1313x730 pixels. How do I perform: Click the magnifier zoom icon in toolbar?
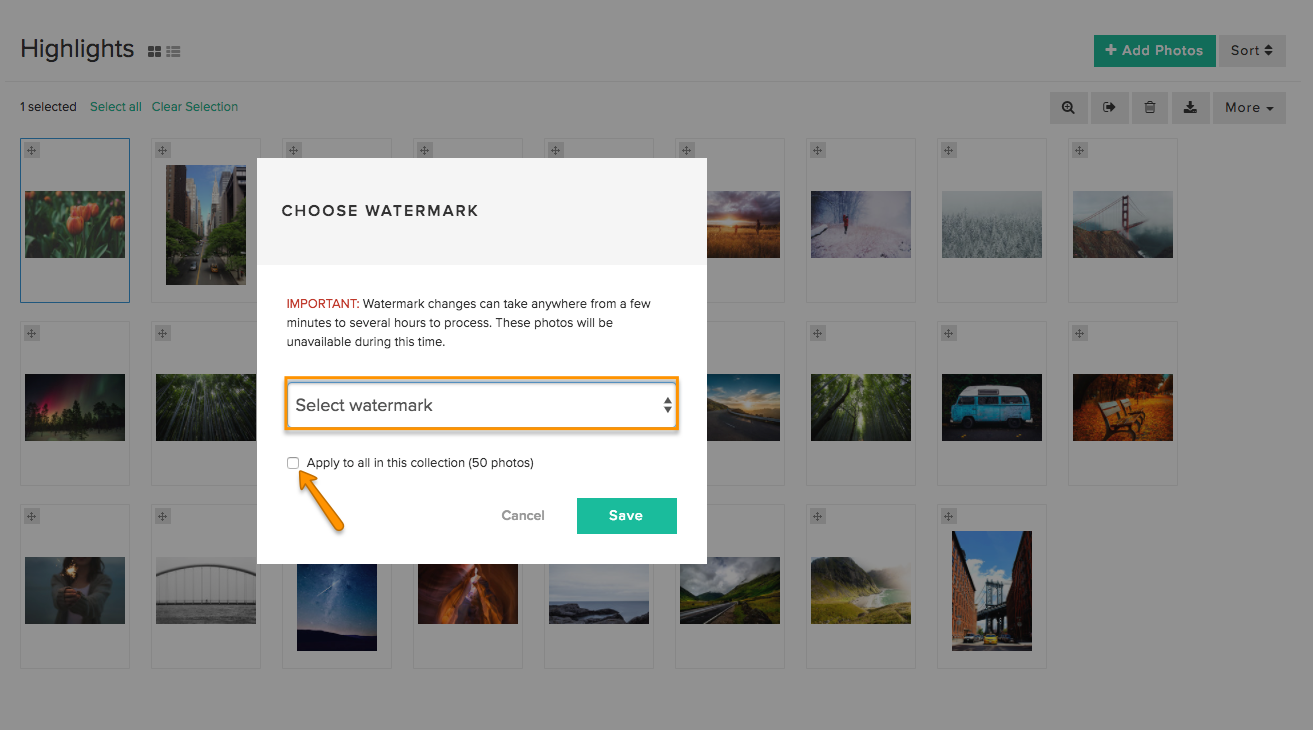click(x=1069, y=108)
